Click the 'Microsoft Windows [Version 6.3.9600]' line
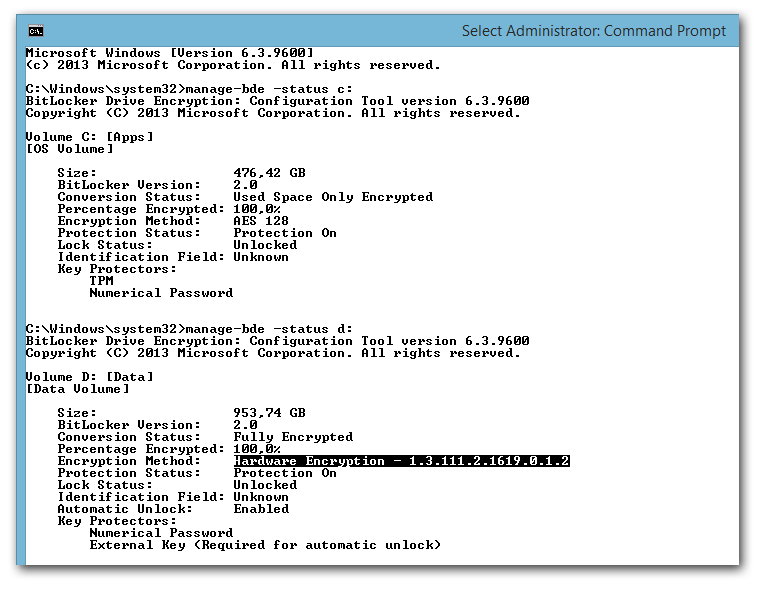The width and height of the screenshot is (760, 590). [169, 52]
